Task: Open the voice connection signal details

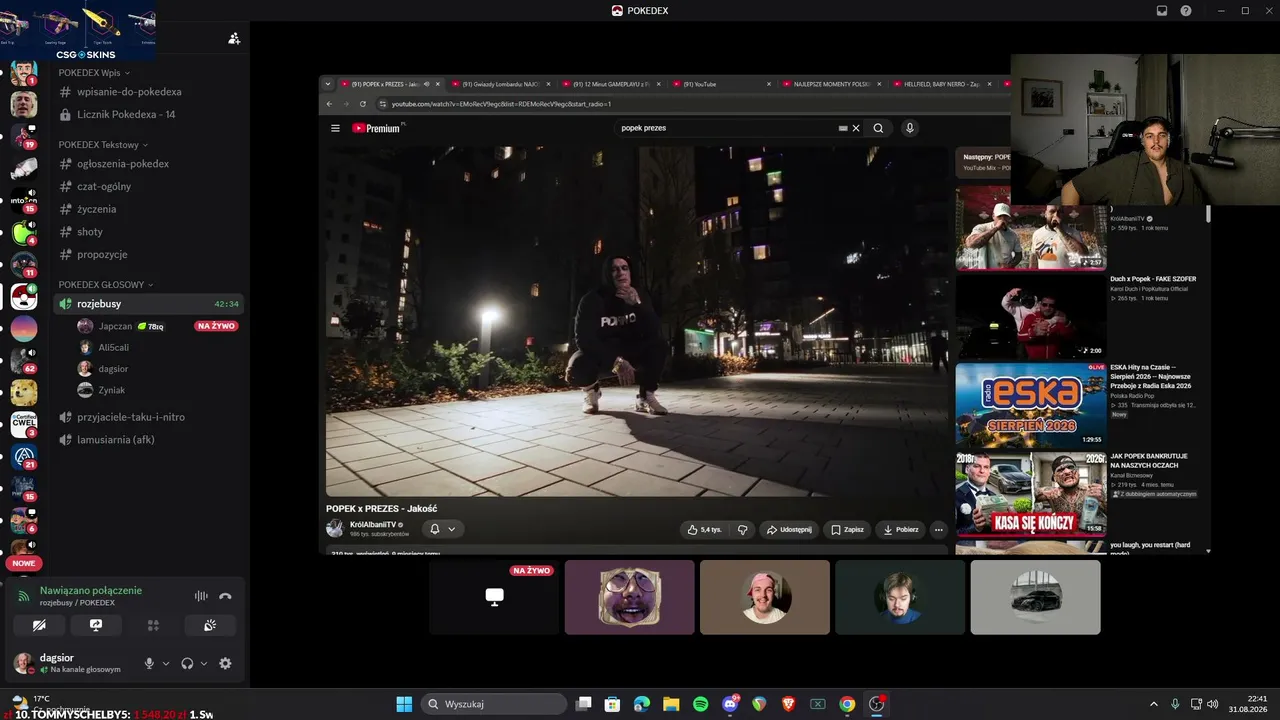Action: (25, 596)
